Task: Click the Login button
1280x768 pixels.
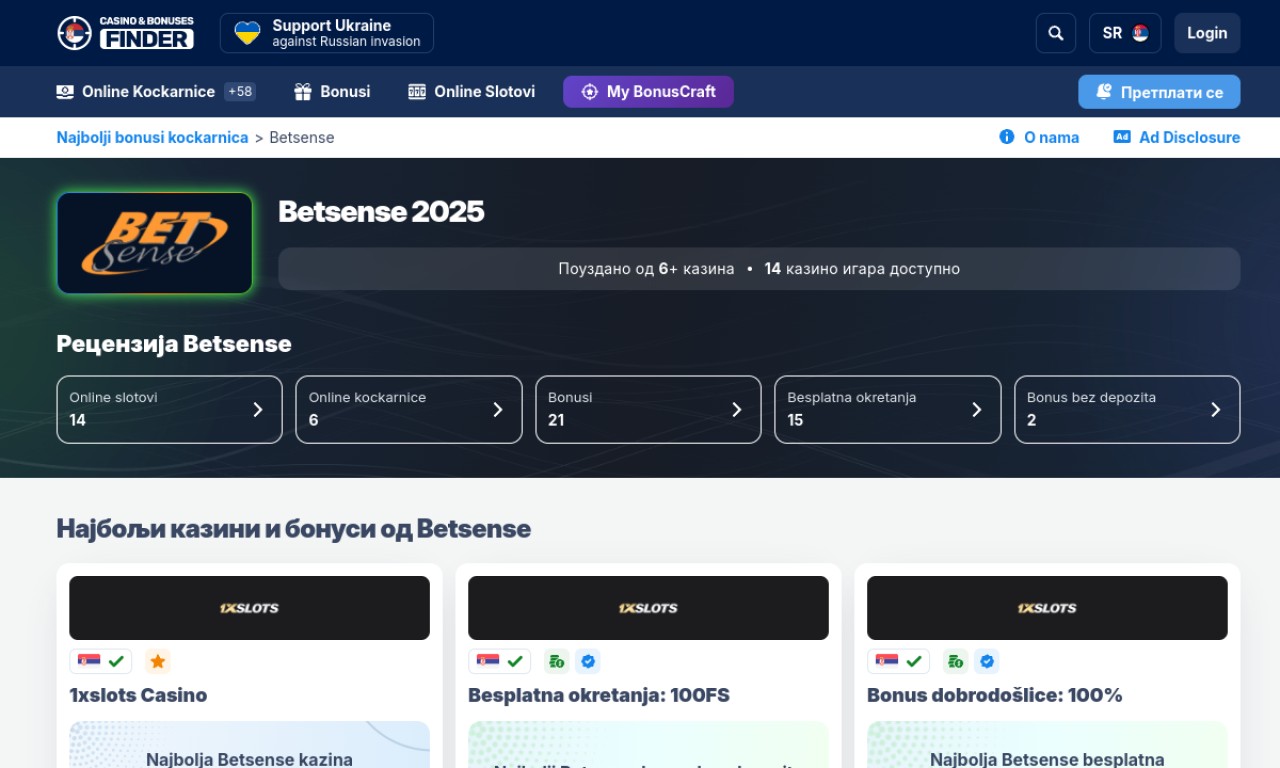Action: (x=1207, y=33)
